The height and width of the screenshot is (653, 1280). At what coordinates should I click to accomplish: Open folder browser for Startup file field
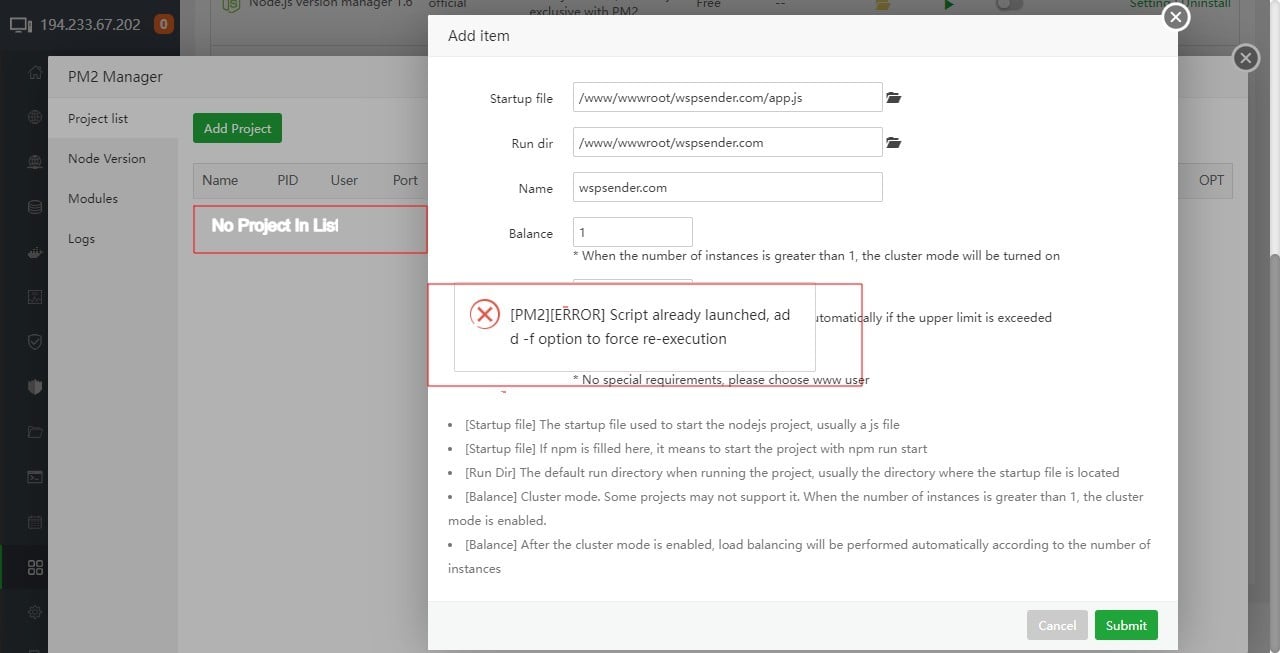893,97
